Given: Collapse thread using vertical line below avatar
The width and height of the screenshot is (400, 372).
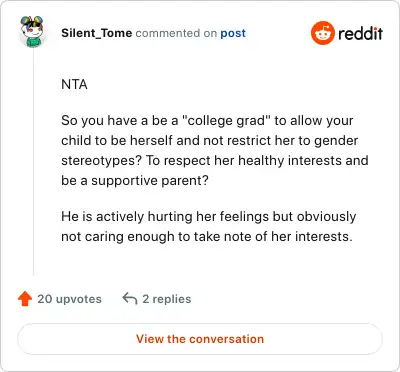Looking at the screenshot, I should [x=33, y=162].
